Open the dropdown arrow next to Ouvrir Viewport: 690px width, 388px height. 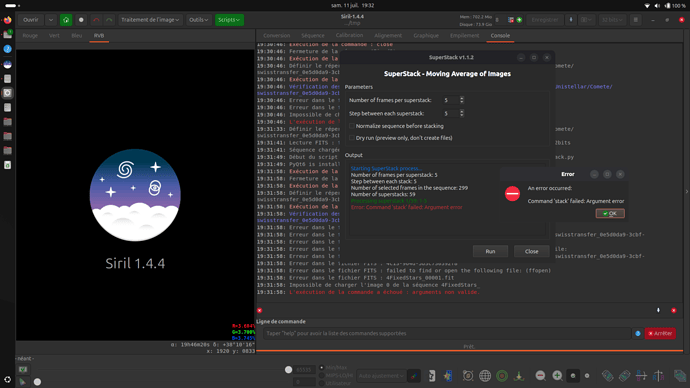click(x=51, y=20)
